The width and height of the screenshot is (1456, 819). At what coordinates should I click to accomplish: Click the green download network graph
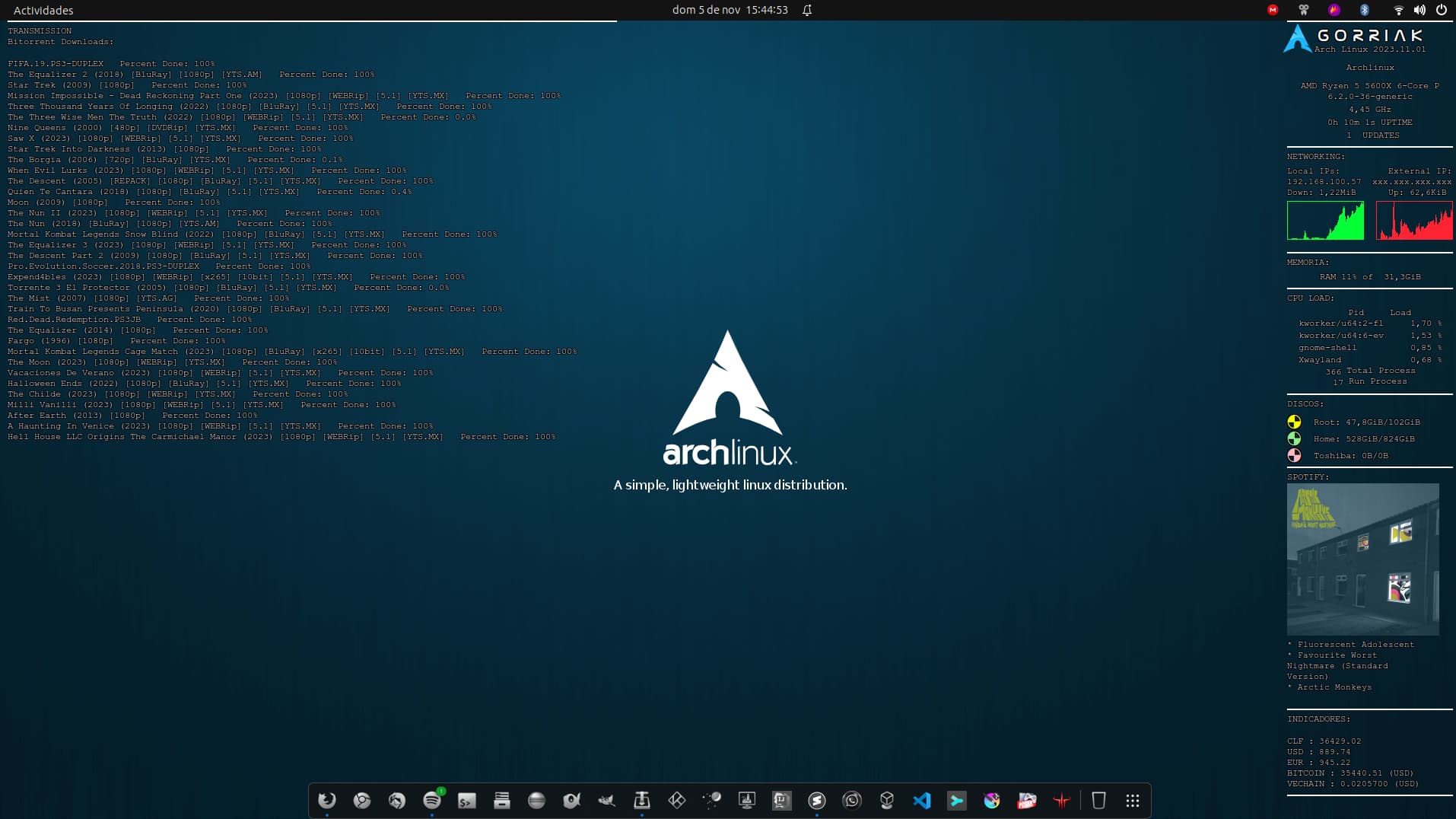point(1325,221)
